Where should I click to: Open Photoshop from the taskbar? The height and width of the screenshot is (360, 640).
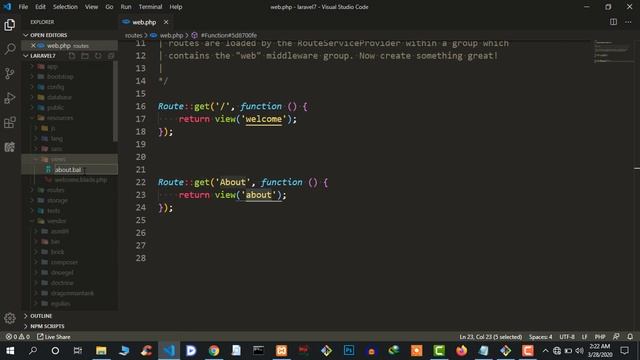point(349,351)
